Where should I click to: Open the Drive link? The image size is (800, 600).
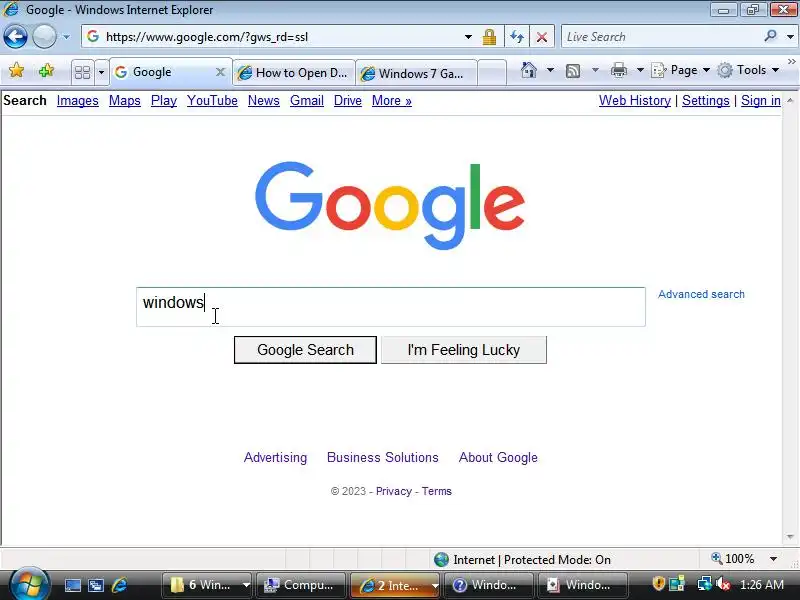pos(347,101)
